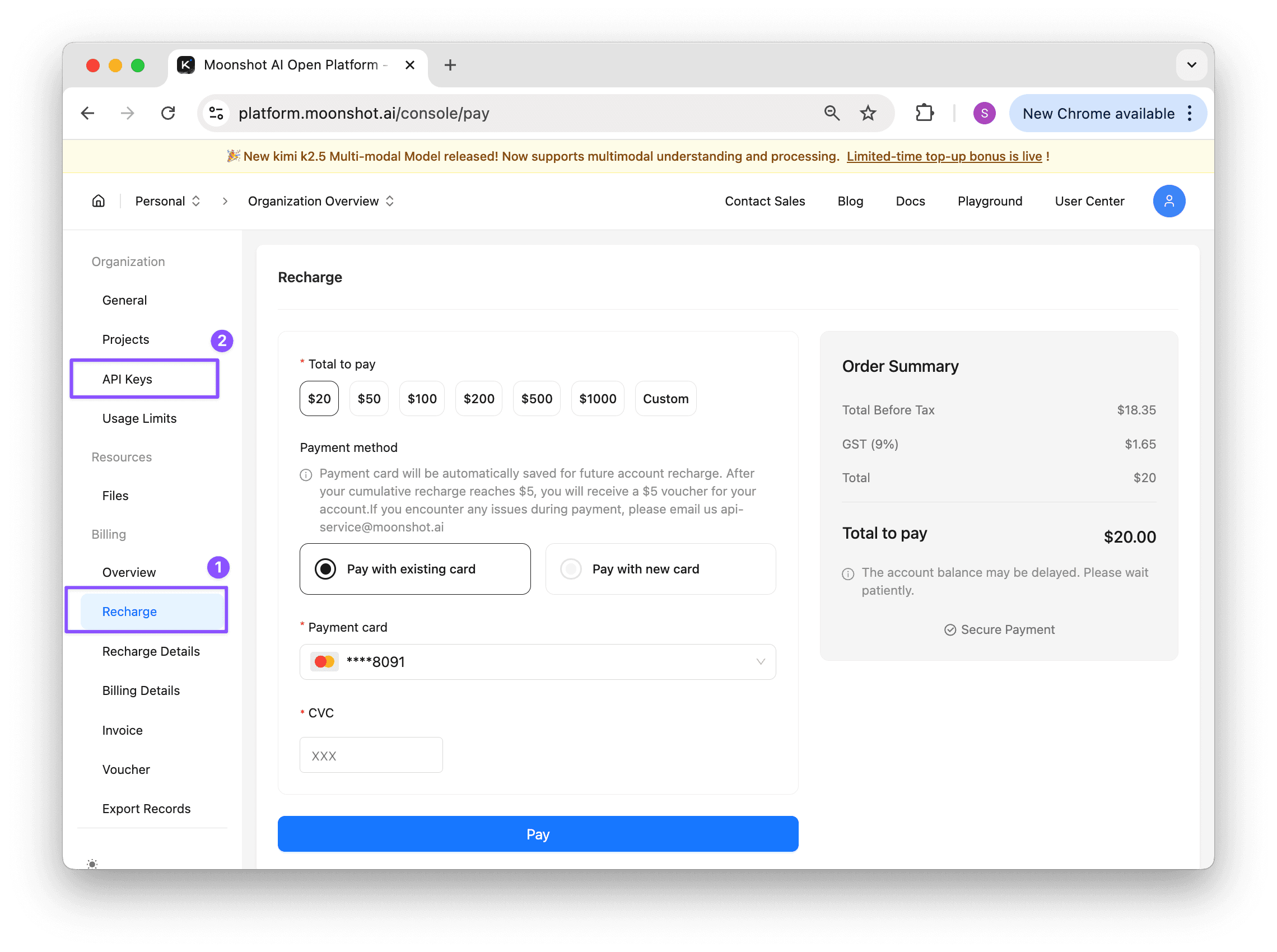Open the site information icon in address bar
The image size is (1277, 952).
[x=216, y=113]
